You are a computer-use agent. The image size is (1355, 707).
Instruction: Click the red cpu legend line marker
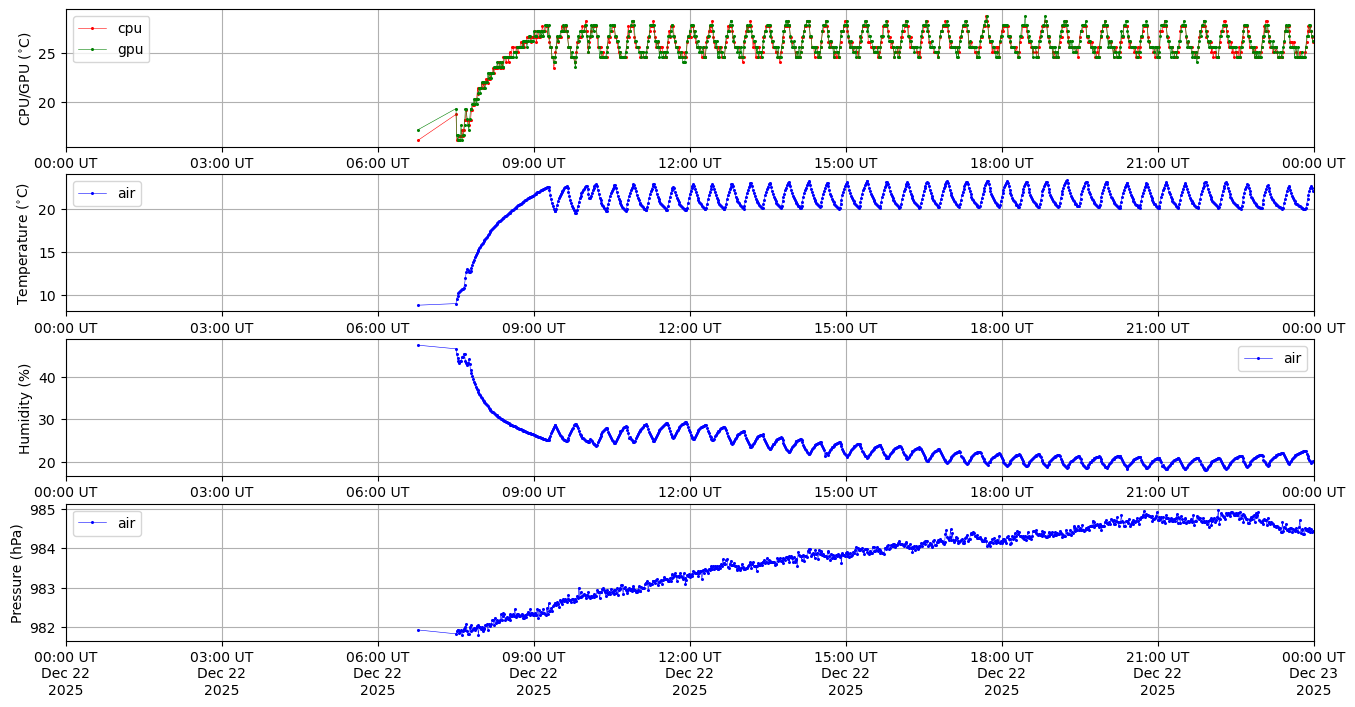coord(93,29)
